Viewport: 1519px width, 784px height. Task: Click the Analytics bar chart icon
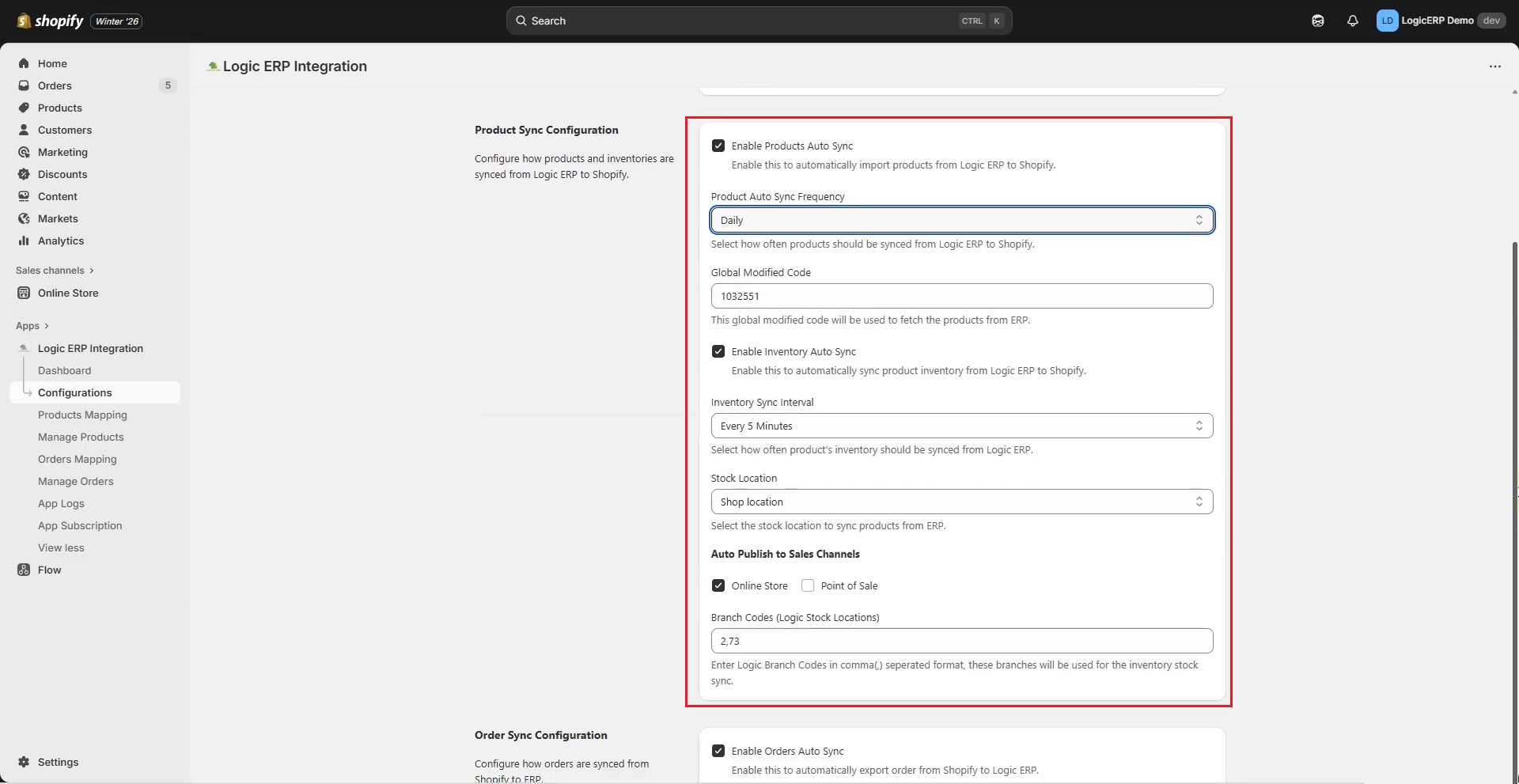(24, 241)
